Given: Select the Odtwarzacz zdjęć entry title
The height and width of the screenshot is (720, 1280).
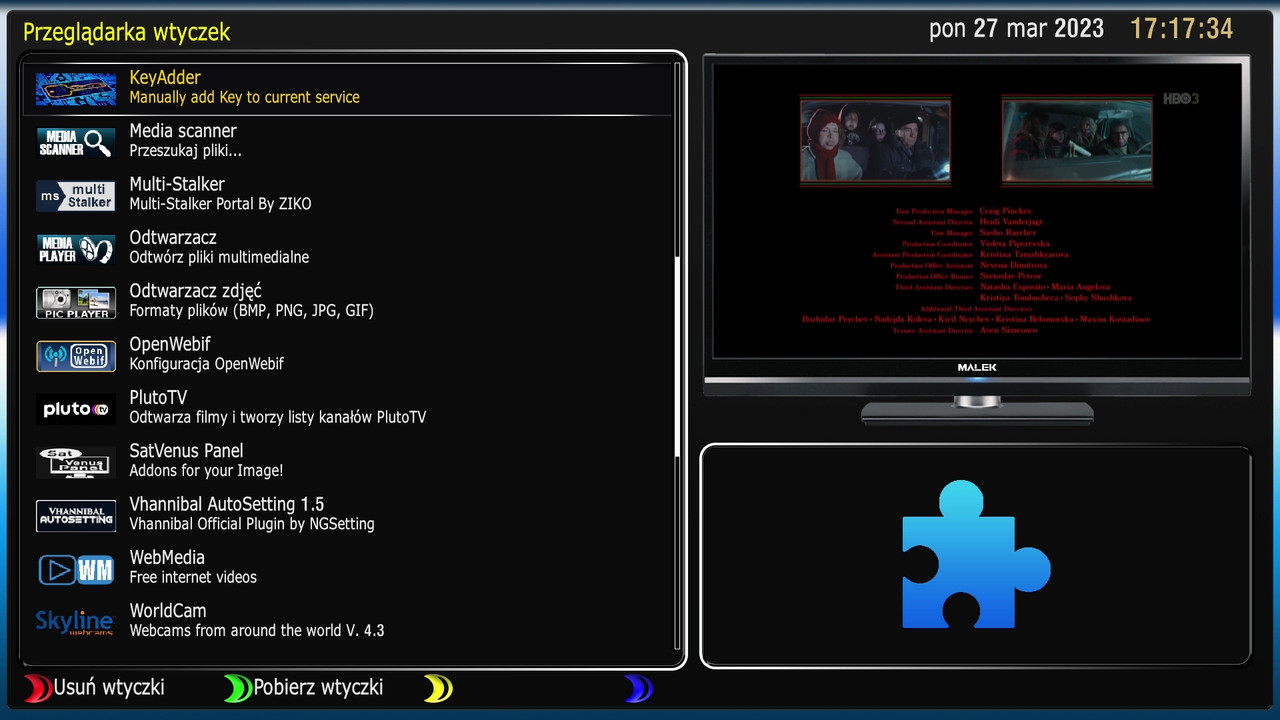Looking at the screenshot, I should (195, 291).
